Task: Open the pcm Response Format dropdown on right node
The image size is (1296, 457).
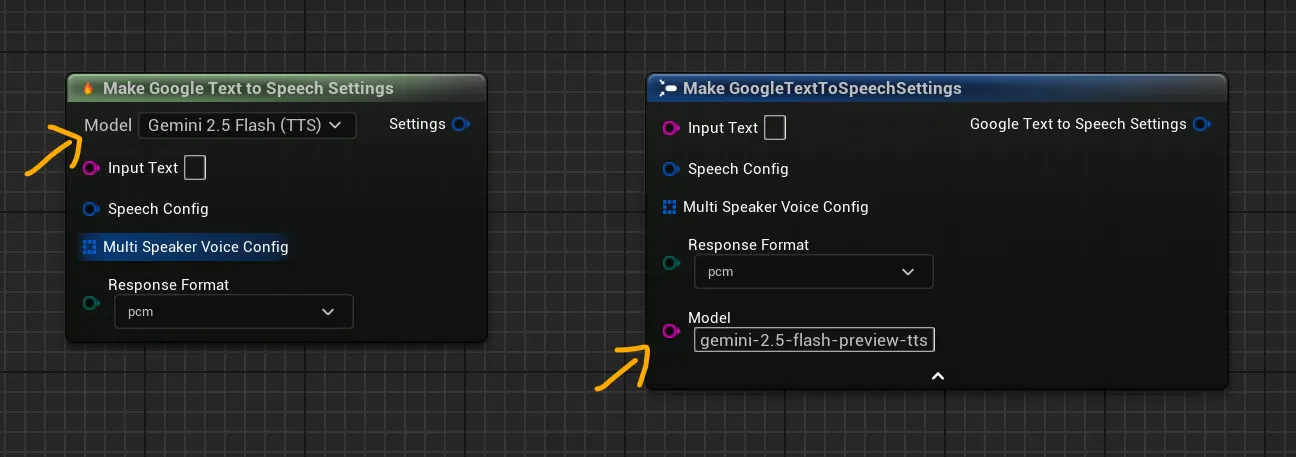Action: click(814, 271)
